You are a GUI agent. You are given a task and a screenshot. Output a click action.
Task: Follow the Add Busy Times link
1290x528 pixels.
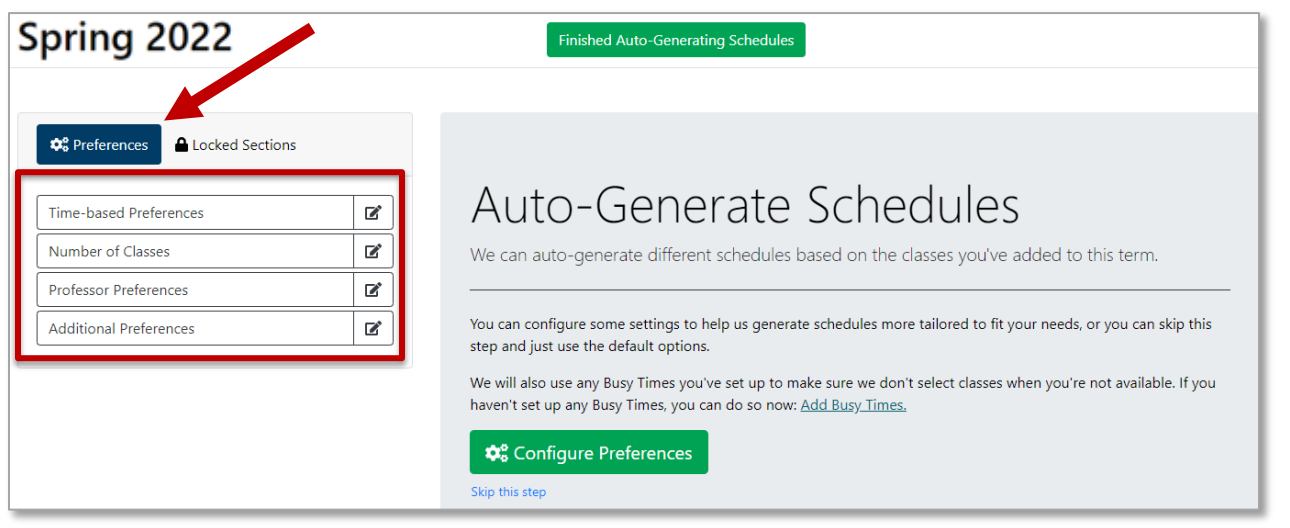853,405
